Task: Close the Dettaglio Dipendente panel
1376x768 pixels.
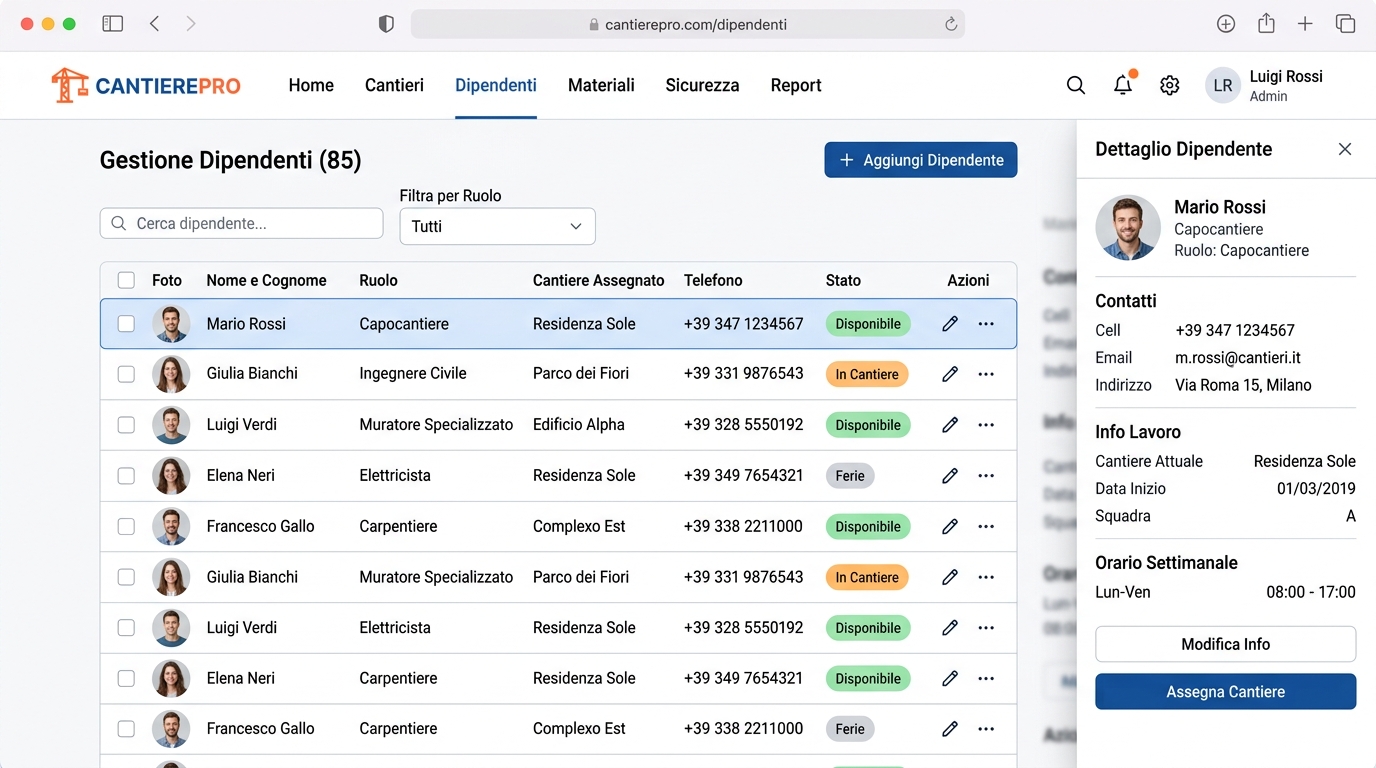Action: pyautogui.click(x=1345, y=149)
